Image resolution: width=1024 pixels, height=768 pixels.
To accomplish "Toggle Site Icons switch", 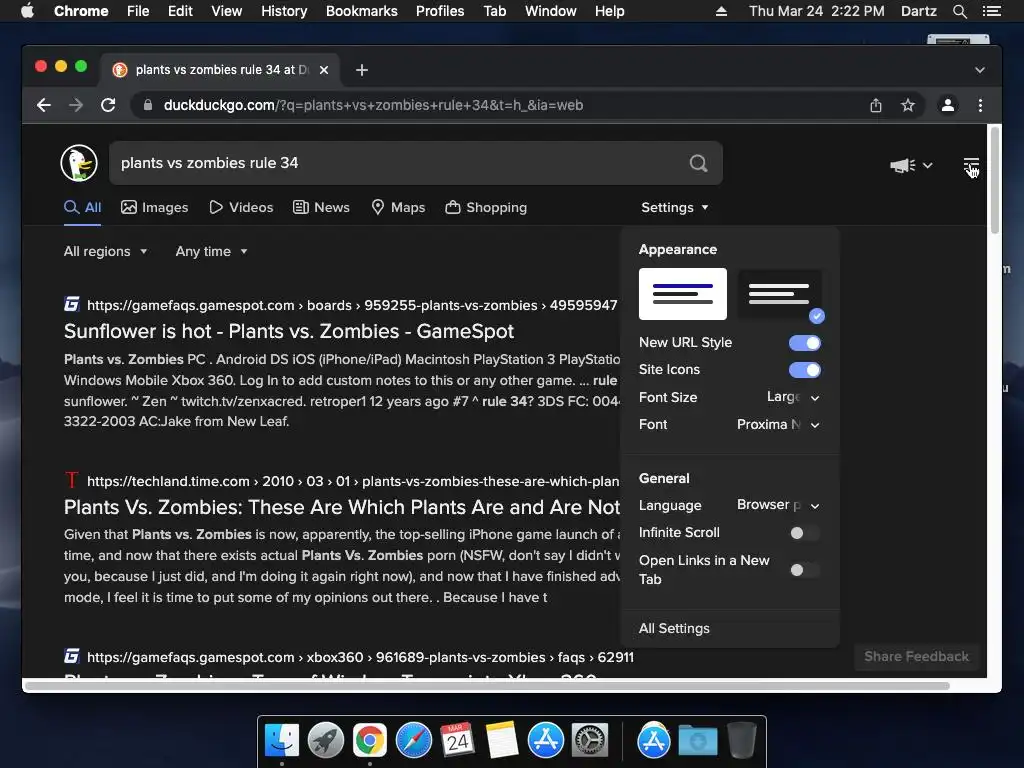I will tap(805, 370).
